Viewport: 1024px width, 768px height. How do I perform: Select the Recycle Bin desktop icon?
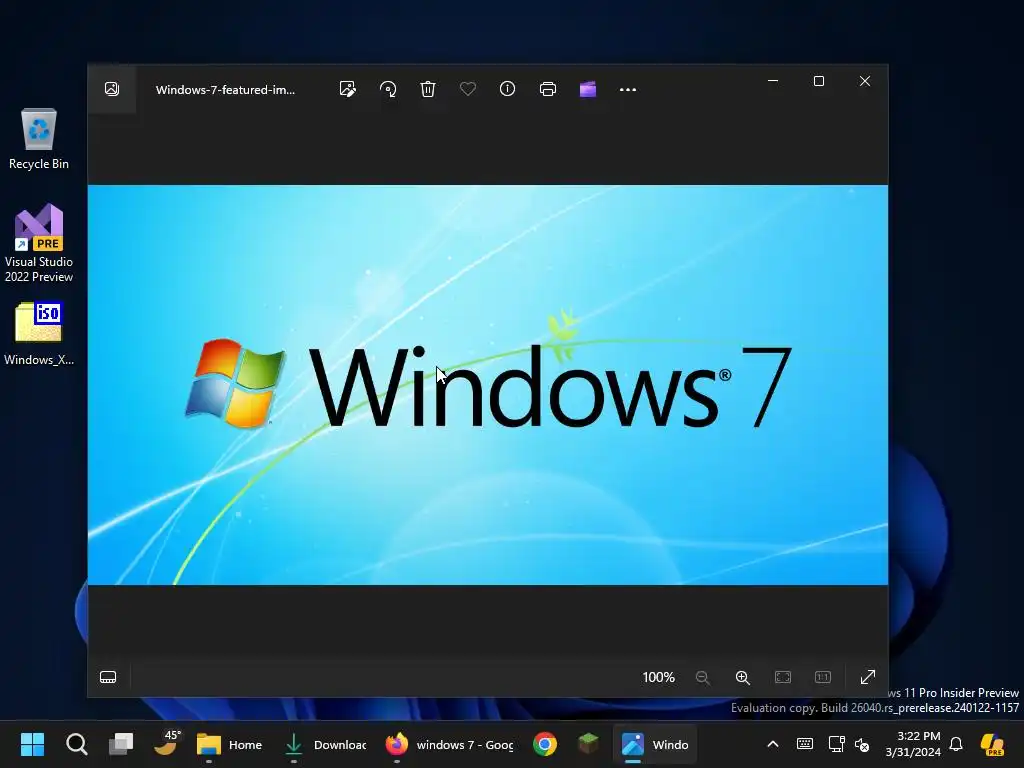pos(39,139)
